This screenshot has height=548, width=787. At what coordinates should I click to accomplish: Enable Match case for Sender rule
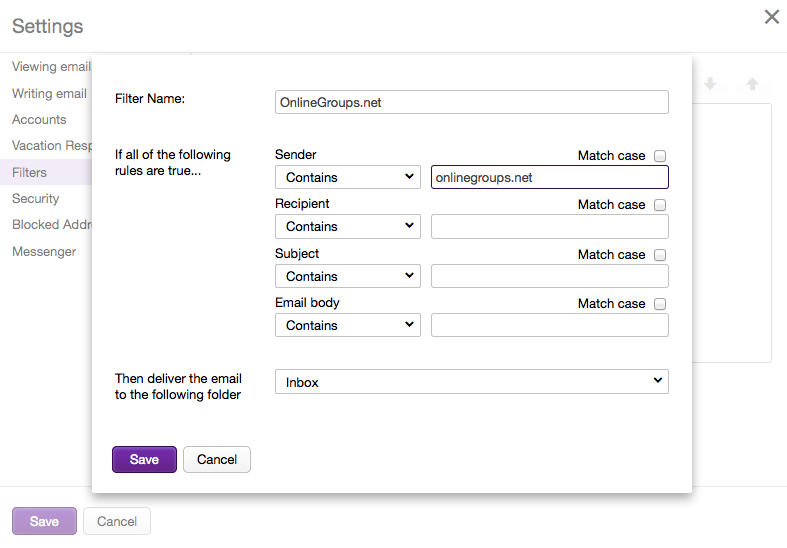tap(660, 156)
